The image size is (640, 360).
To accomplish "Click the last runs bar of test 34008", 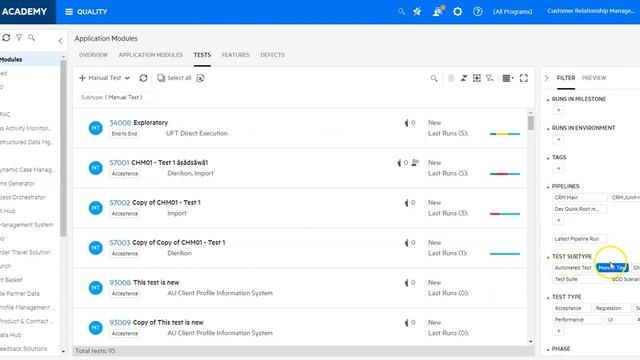I will coord(505,134).
